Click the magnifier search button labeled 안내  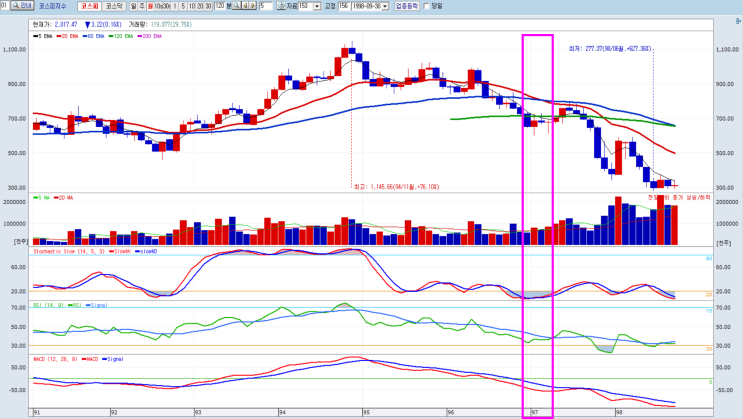[22, 6]
